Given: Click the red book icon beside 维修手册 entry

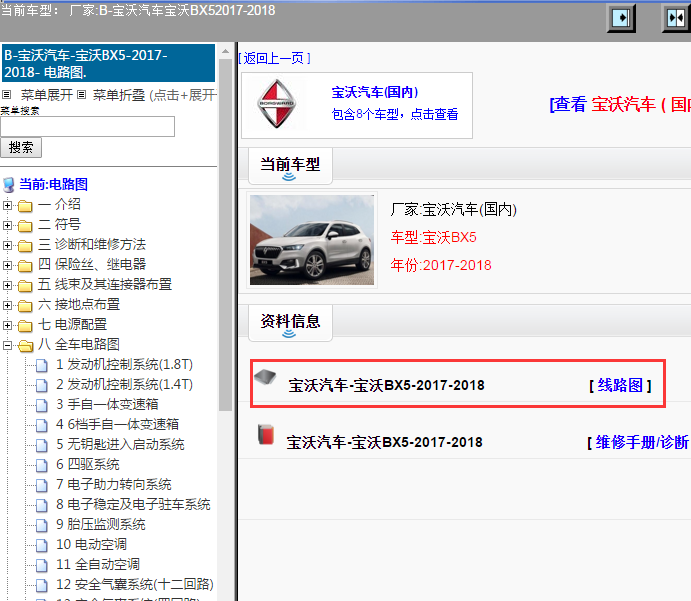Looking at the screenshot, I should pos(266,434).
